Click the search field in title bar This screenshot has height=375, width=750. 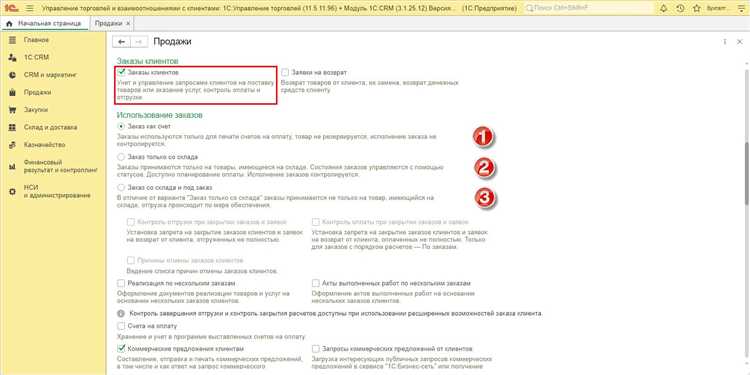[x=588, y=8]
